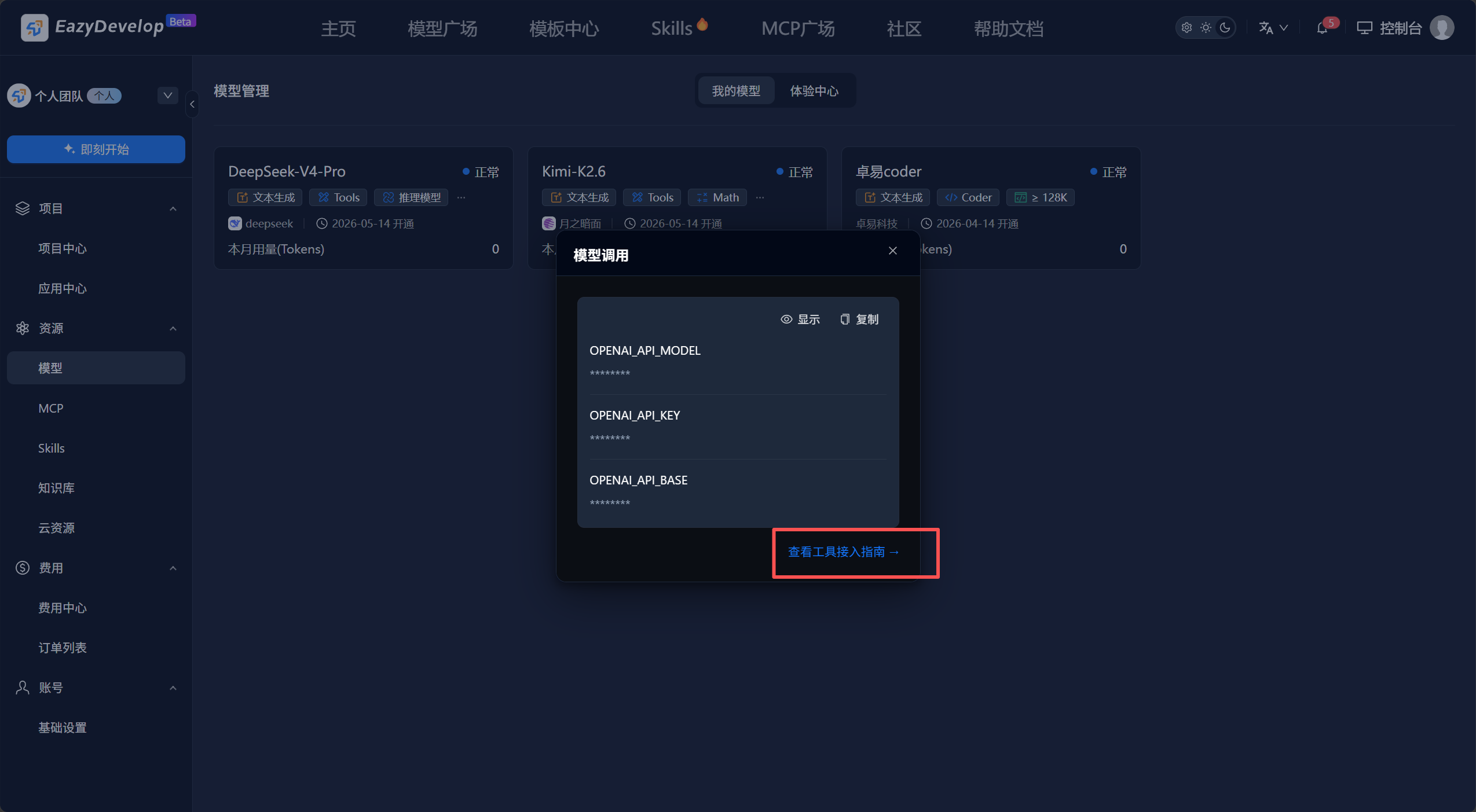This screenshot has width=1476, height=812.
Task: Collapse the 项目 sidebar section
Action: click(x=173, y=209)
